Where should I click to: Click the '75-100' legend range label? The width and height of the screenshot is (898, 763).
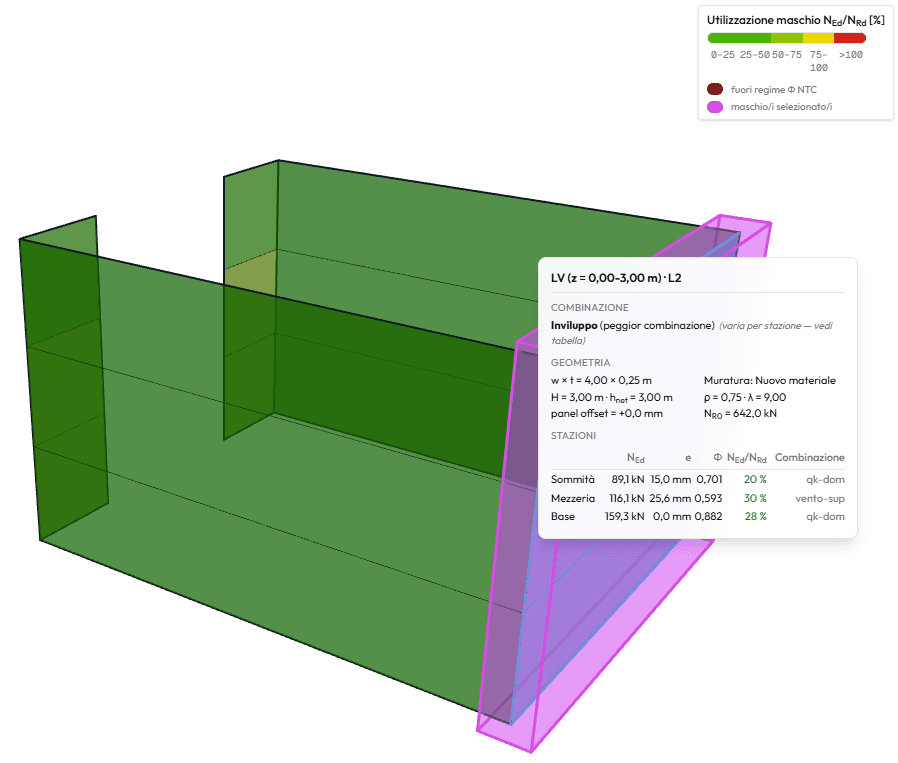(x=819, y=61)
